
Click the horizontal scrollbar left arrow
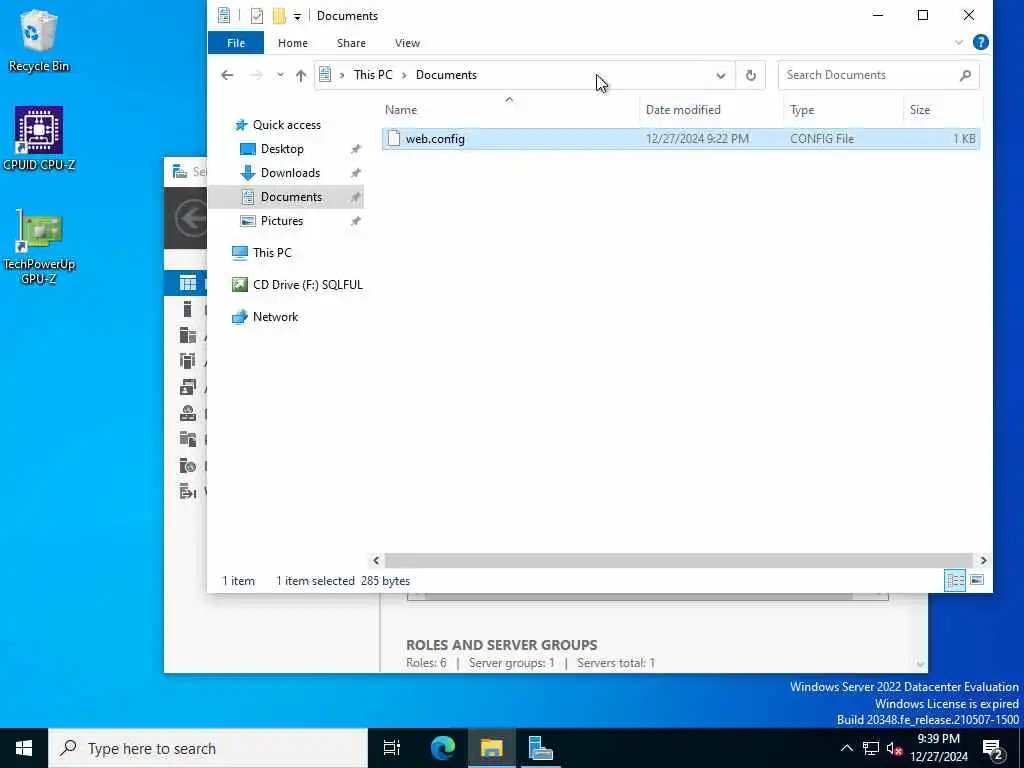376,560
